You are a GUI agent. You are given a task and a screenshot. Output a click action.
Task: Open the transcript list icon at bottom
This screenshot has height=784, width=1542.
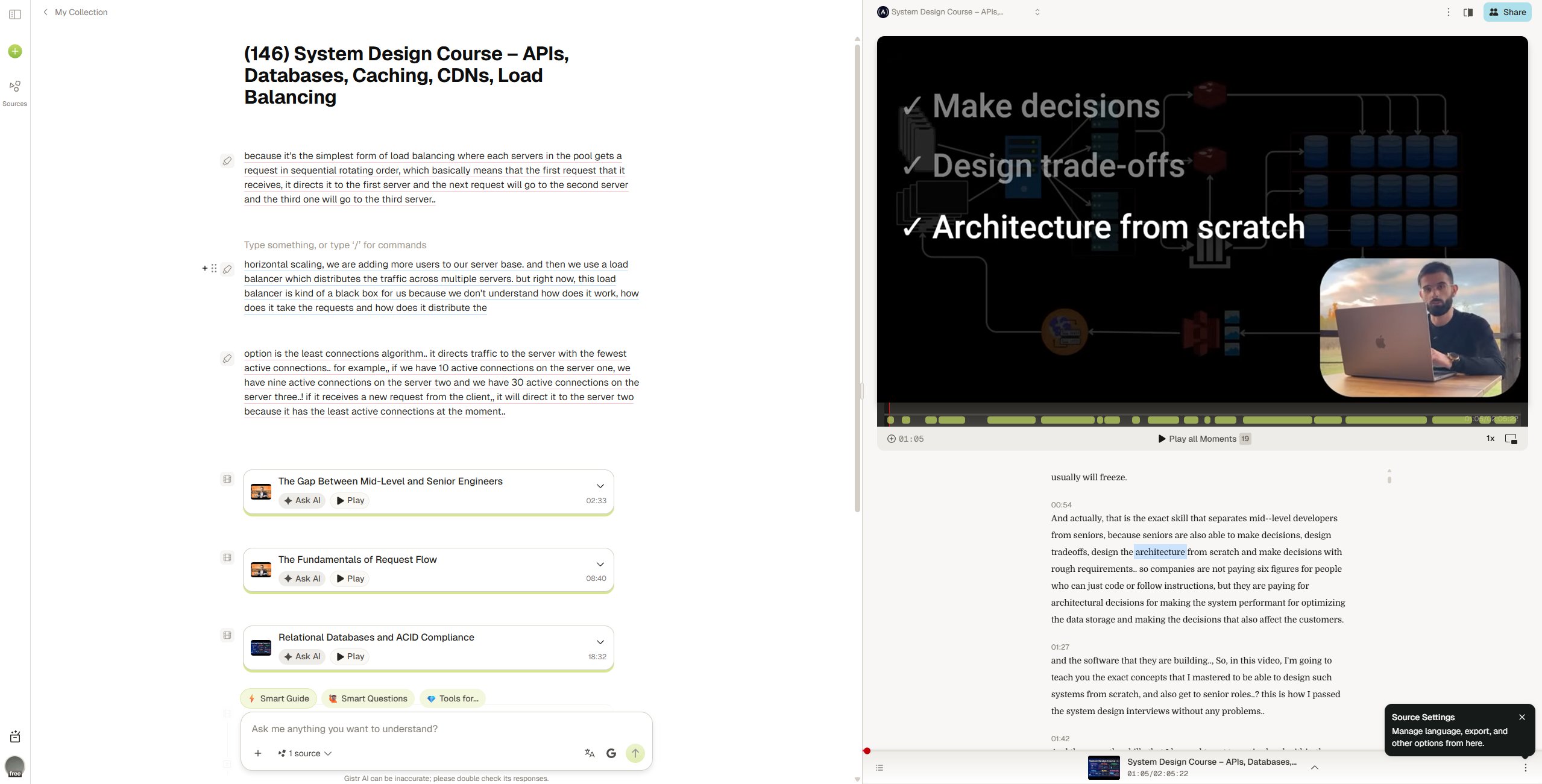pyautogui.click(x=880, y=768)
